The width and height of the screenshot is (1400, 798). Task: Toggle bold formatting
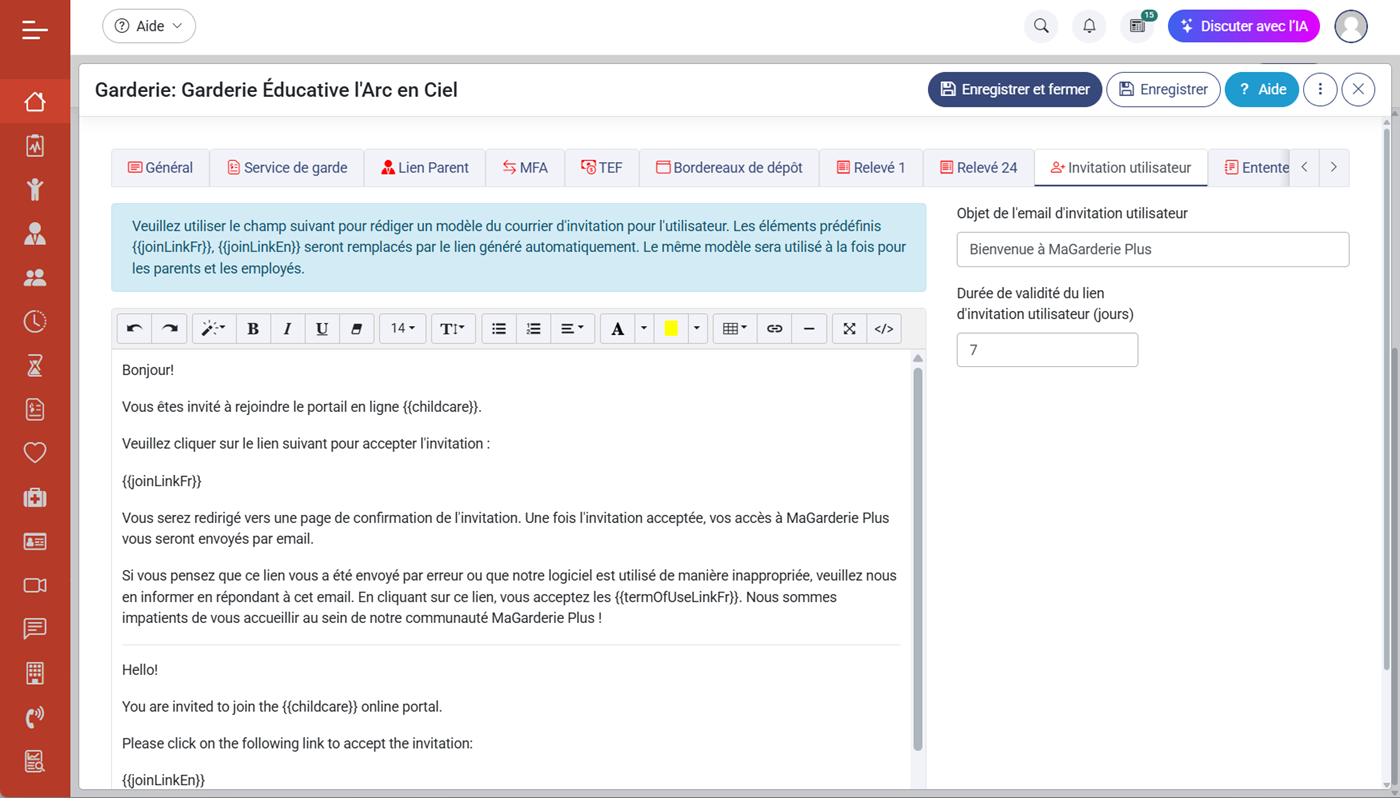[x=253, y=329]
